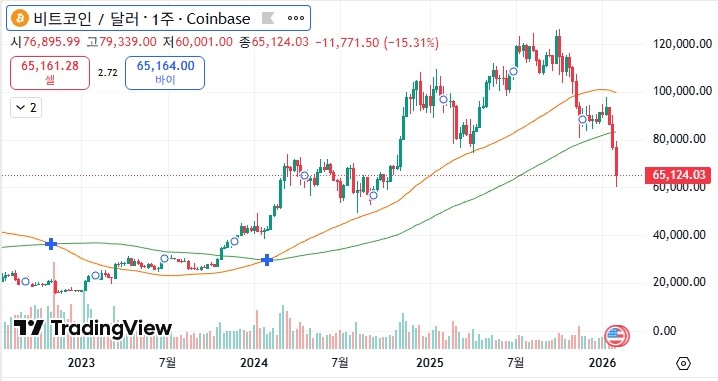718x381 pixels.
Task: Click the US flag economic events icon
Action: [617, 336]
